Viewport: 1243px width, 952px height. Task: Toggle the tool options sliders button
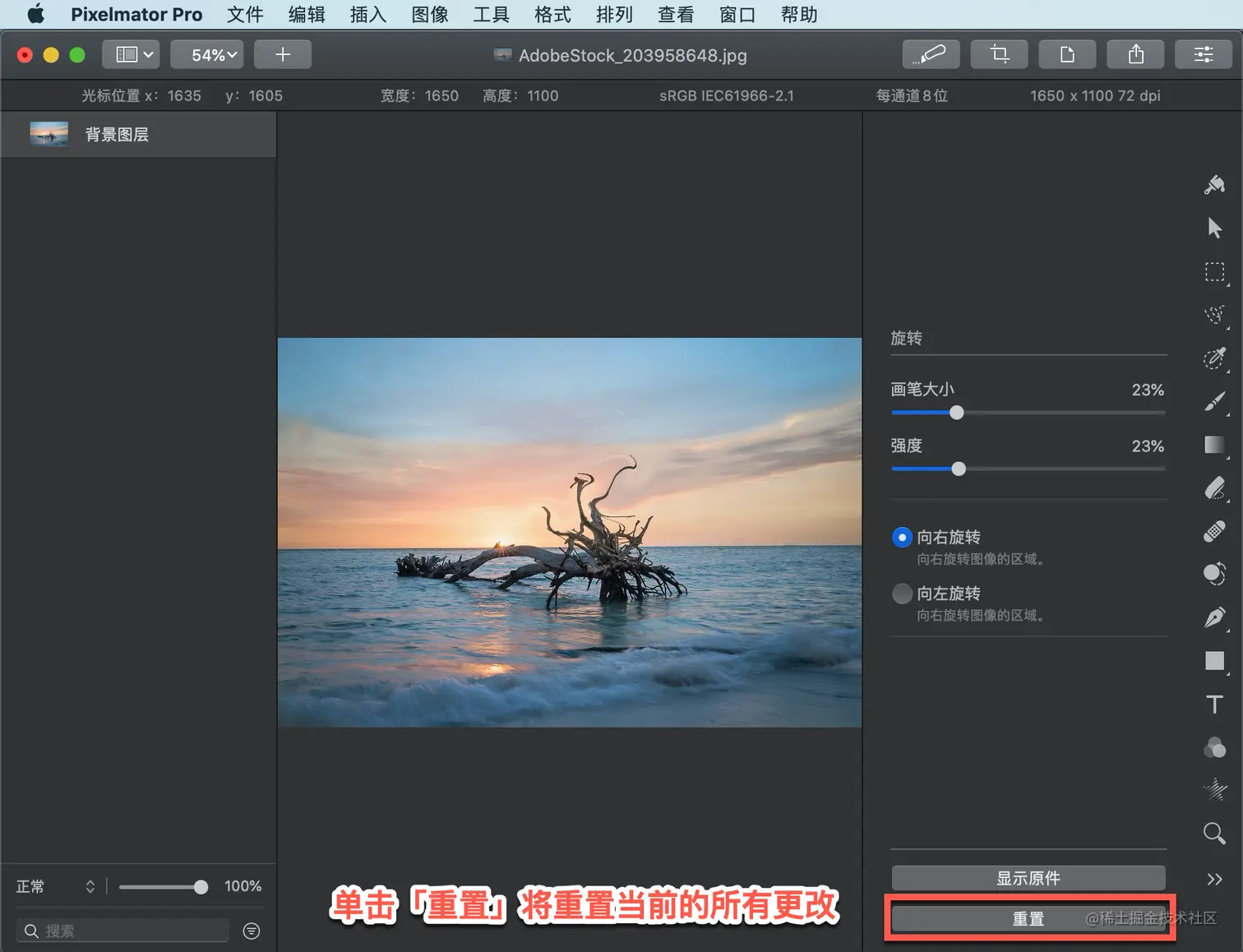coord(1204,54)
